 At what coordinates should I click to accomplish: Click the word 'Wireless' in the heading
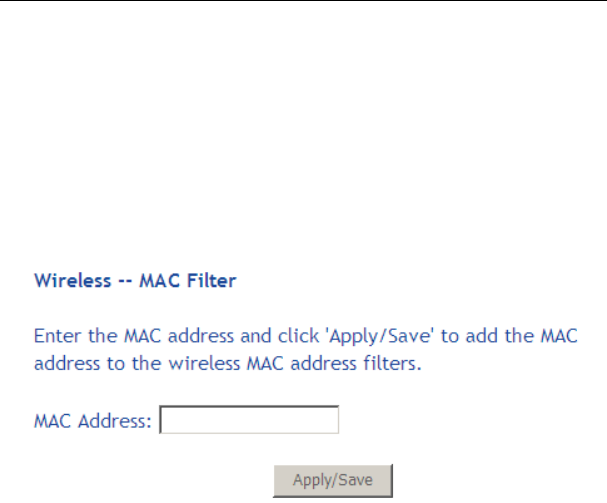click(x=72, y=280)
